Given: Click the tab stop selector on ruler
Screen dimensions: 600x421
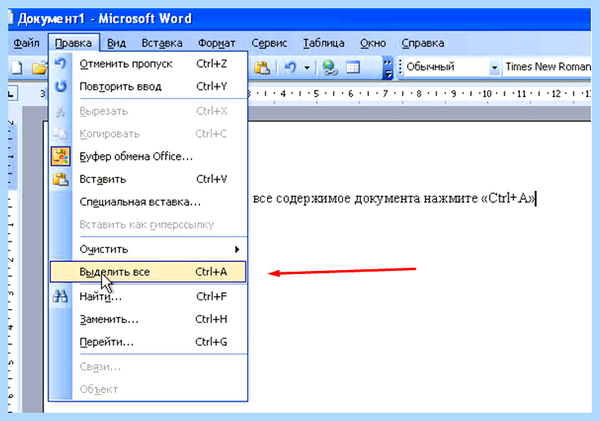Looking at the screenshot, I should pyautogui.click(x=11, y=93).
